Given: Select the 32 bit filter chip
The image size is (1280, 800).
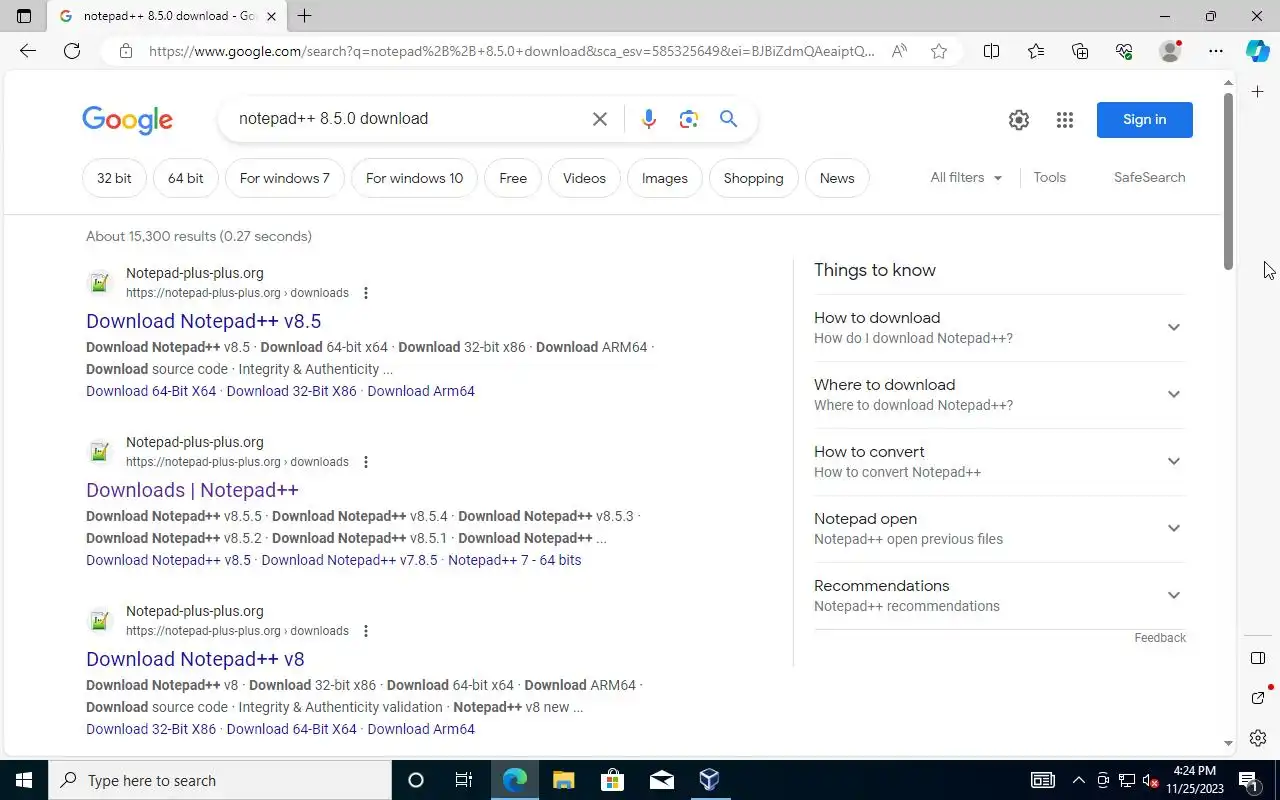Looking at the screenshot, I should (114, 178).
